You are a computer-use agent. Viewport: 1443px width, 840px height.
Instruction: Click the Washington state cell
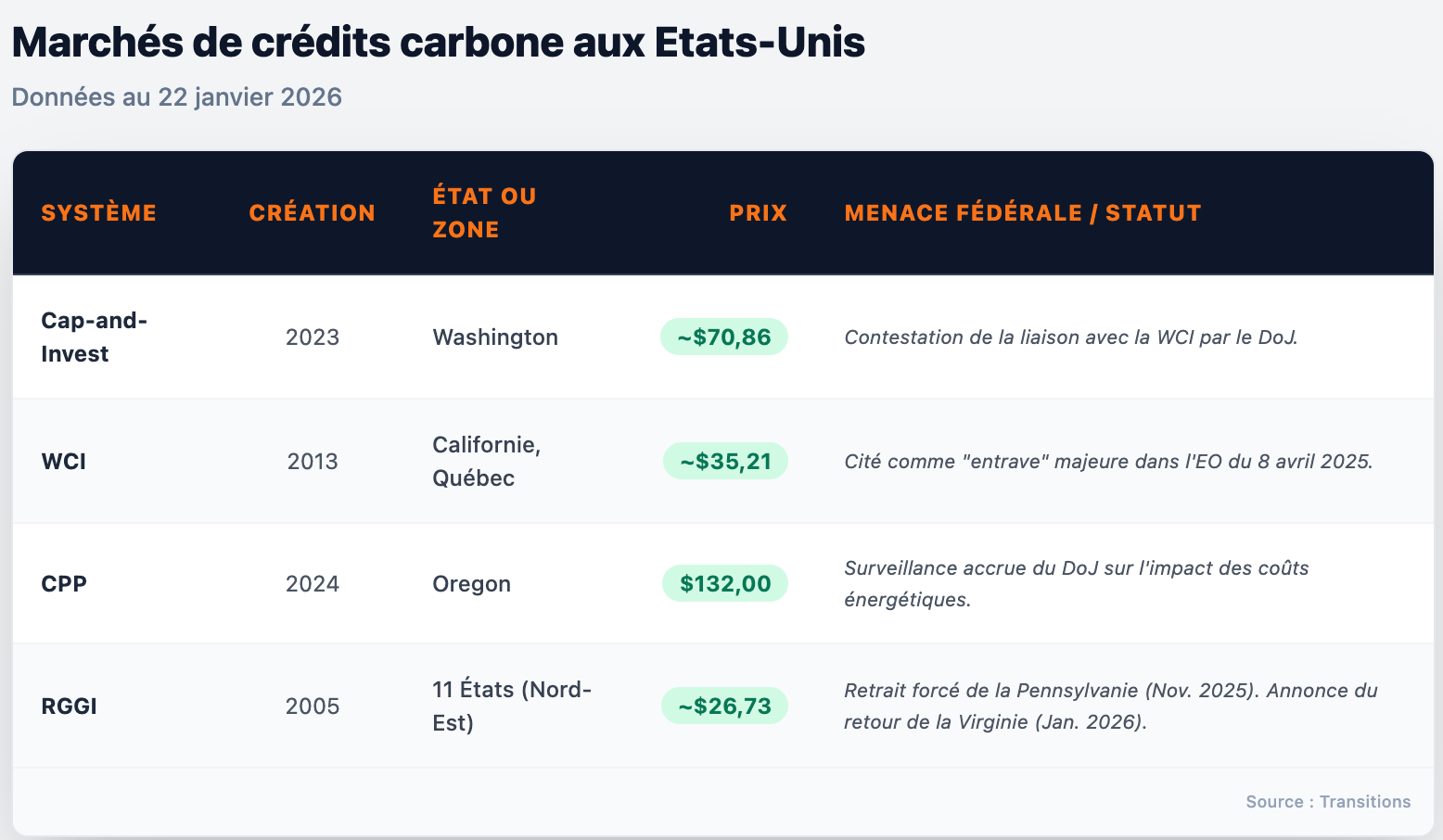pos(495,337)
